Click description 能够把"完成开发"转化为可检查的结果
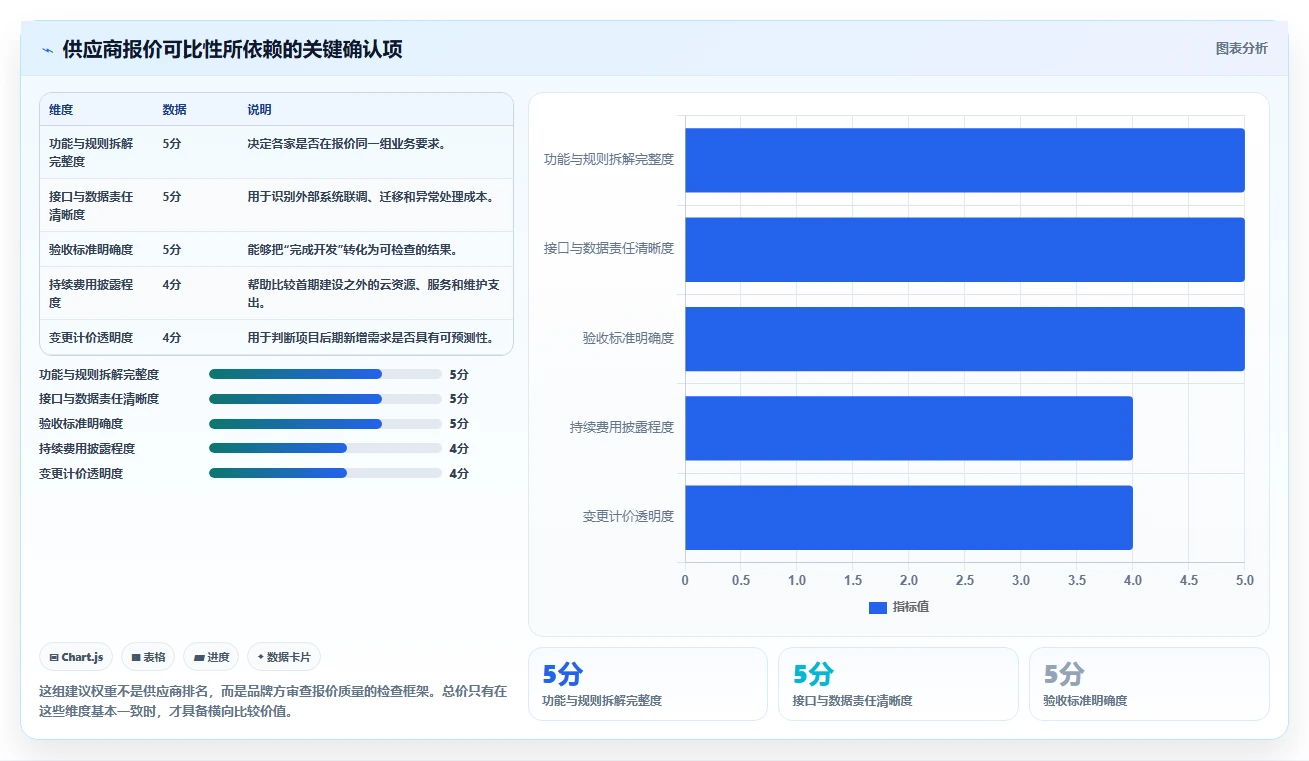Image resolution: width=1309 pixels, height=761 pixels. 354,249
